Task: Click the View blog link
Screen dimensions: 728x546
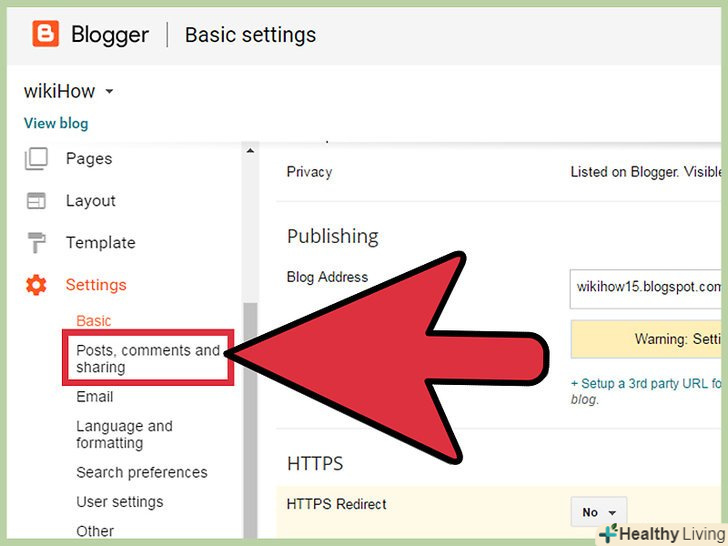Action: click(x=56, y=123)
